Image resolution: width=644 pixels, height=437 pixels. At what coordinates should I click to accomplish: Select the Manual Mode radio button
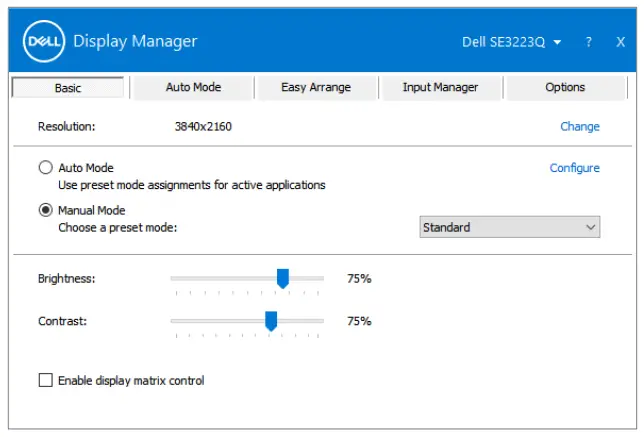[x=45, y=210]
